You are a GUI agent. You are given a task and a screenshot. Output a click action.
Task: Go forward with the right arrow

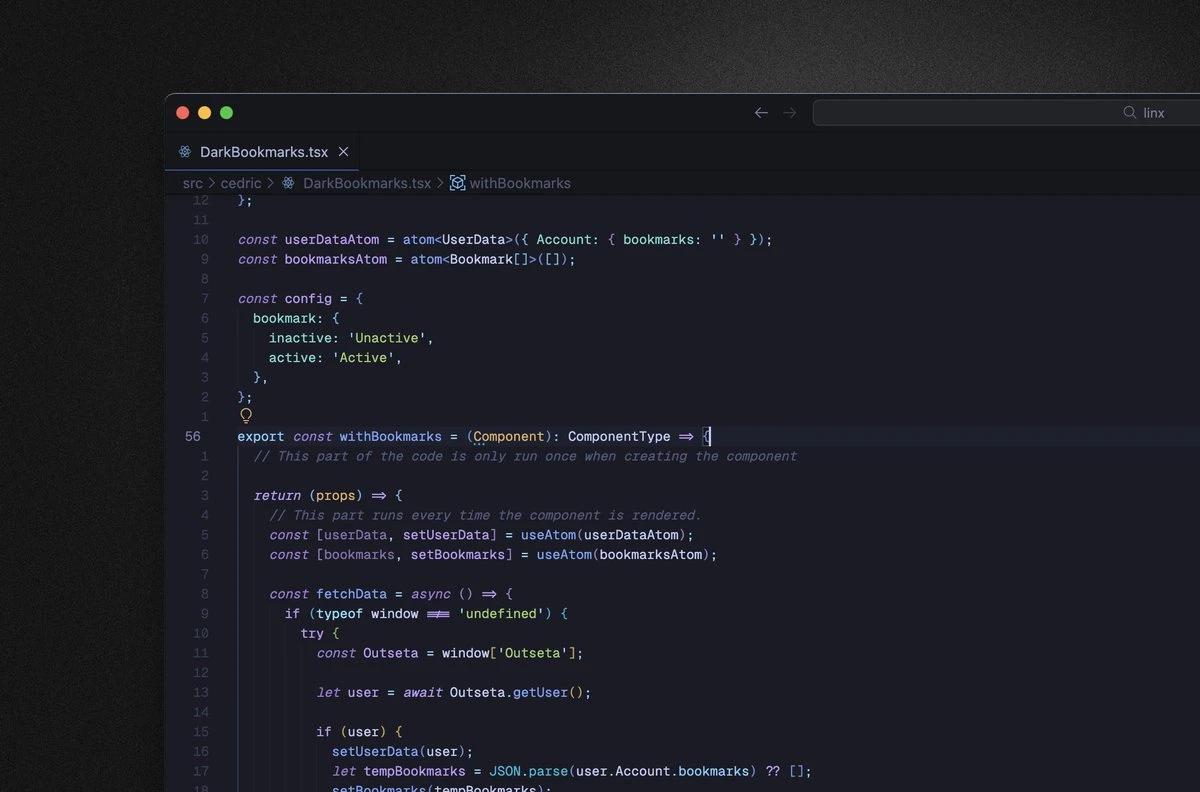tap(790, 113)
